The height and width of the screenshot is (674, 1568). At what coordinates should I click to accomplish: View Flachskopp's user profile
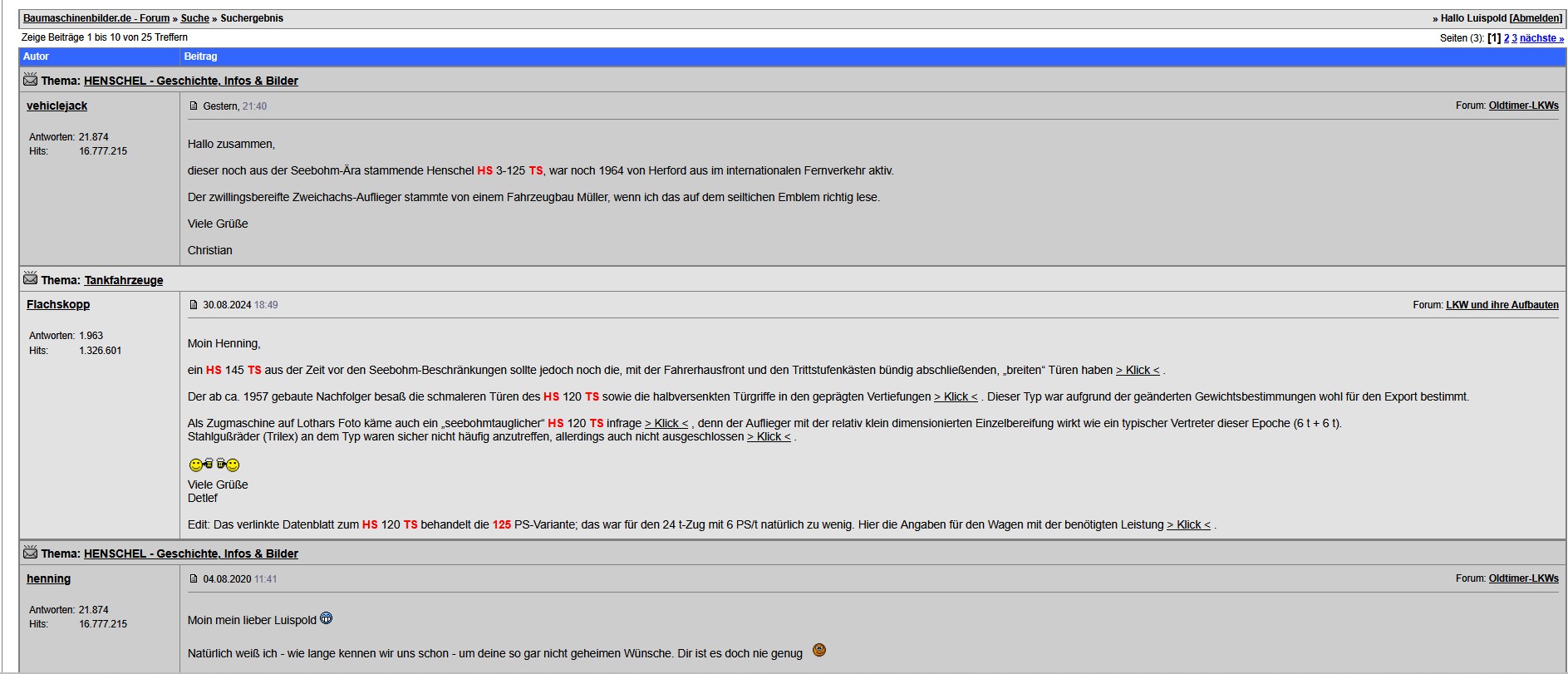pos(58,304)
